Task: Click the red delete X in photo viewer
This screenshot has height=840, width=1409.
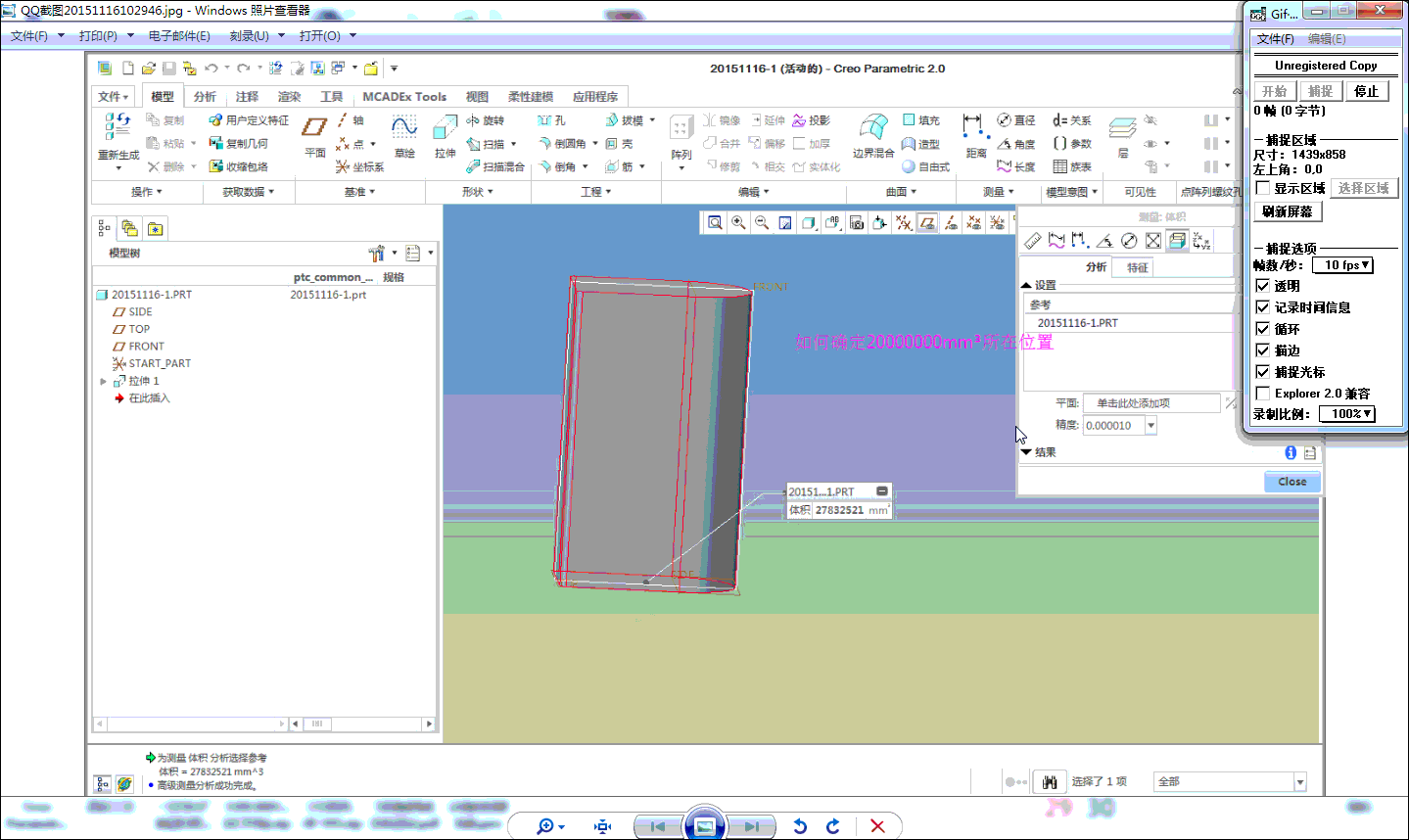Action: [x=877, y=826]
